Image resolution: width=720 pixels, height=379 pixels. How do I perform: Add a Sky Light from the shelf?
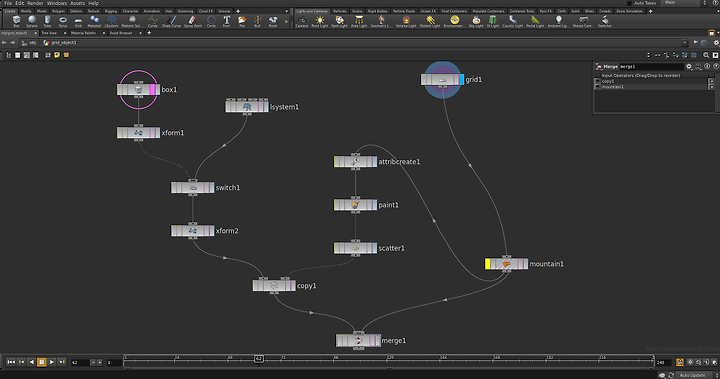pos(476,21)
